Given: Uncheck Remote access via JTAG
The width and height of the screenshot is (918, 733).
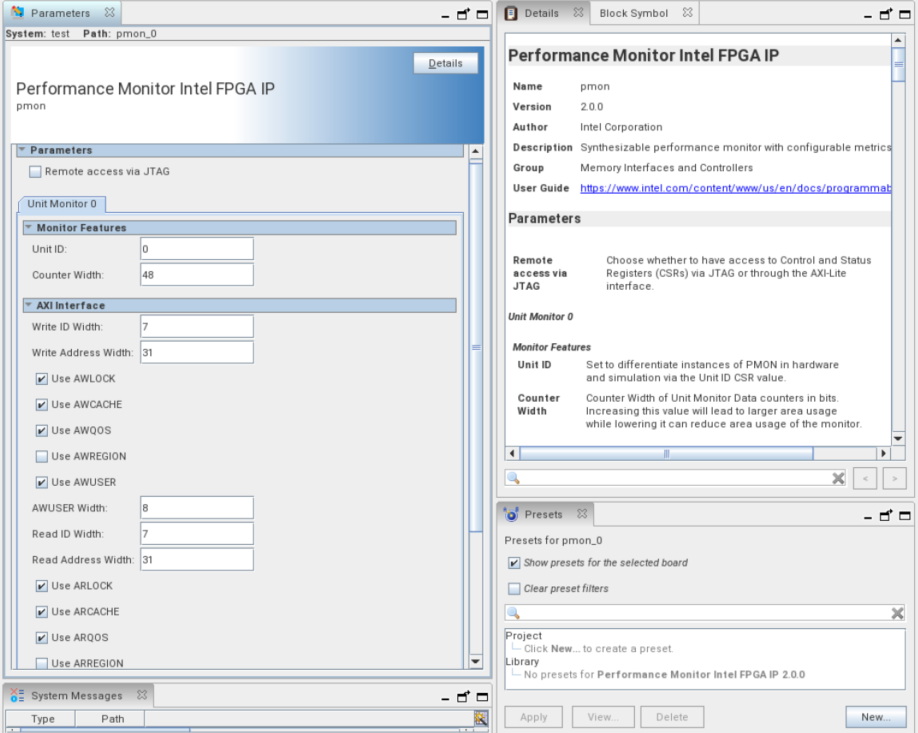Looking at the screenshot, I should (x=35, y=171).
